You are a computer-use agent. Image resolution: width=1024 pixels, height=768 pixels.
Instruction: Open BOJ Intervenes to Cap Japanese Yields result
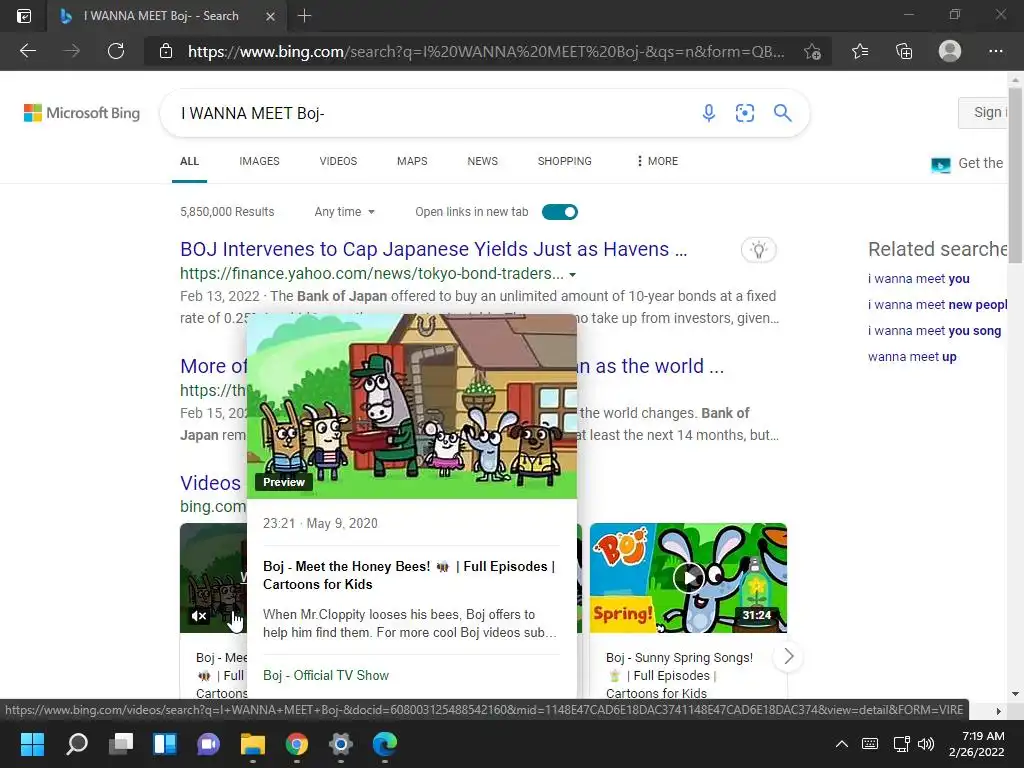(434, 249)
